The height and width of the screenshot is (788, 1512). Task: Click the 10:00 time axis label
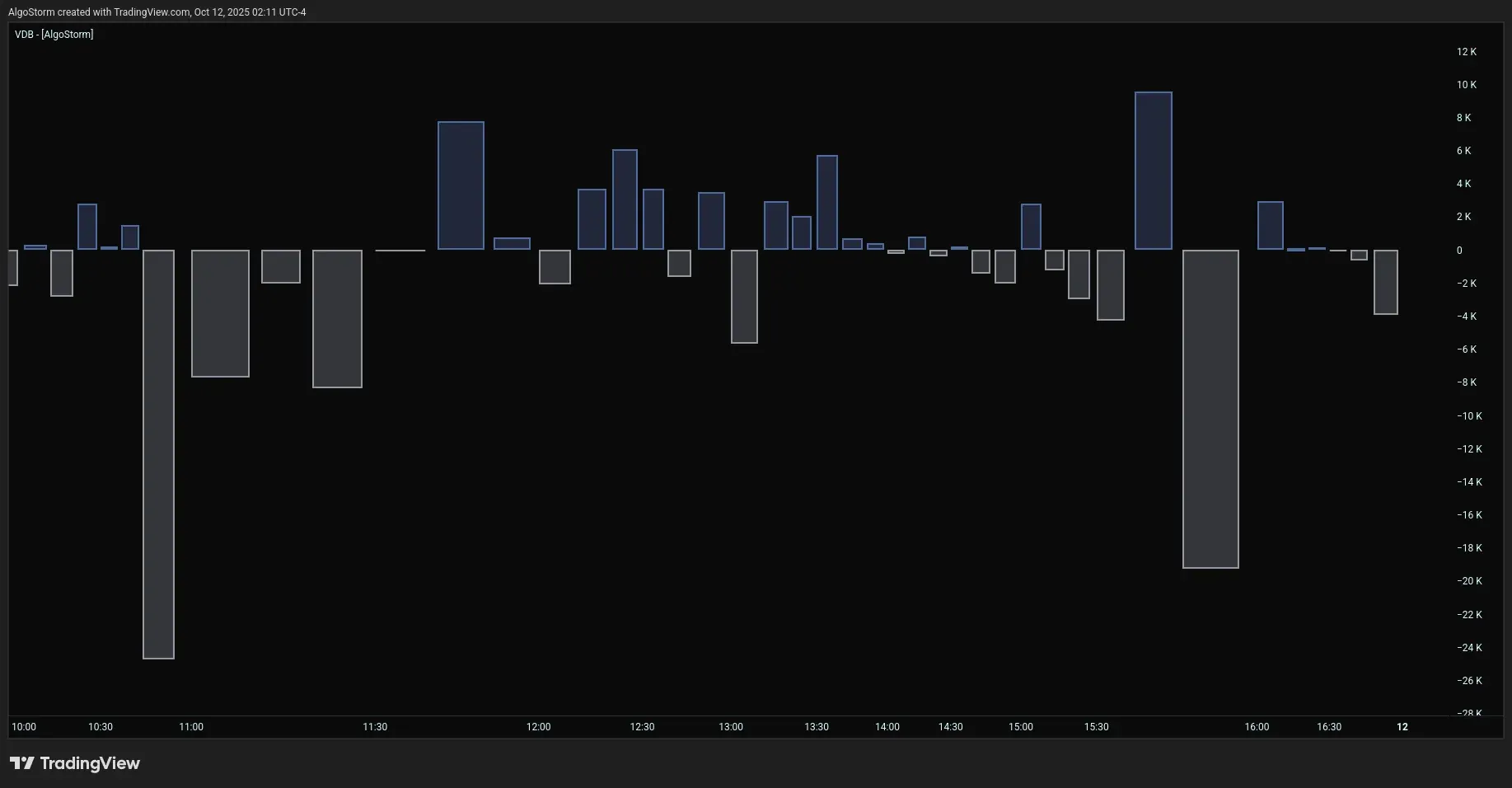point(23,727)
